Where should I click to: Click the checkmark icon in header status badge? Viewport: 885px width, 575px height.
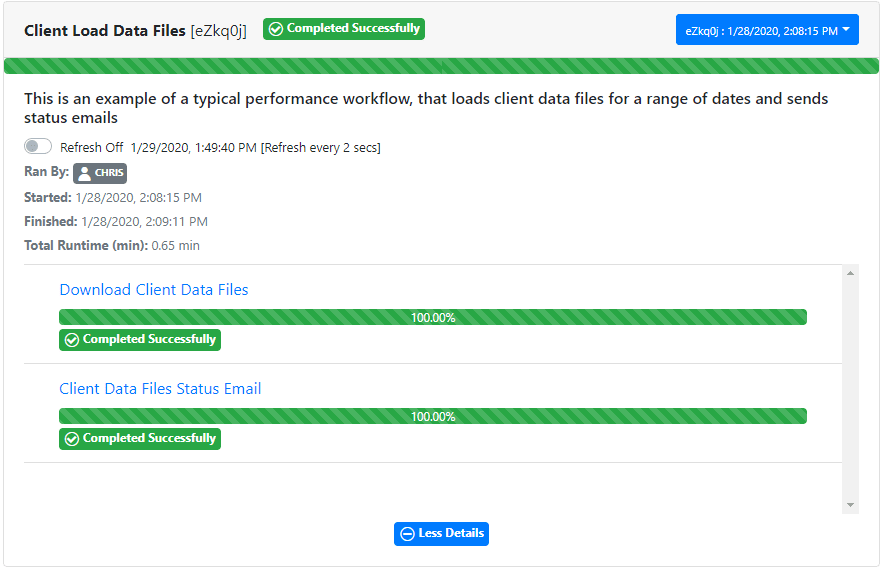(275, 29)
